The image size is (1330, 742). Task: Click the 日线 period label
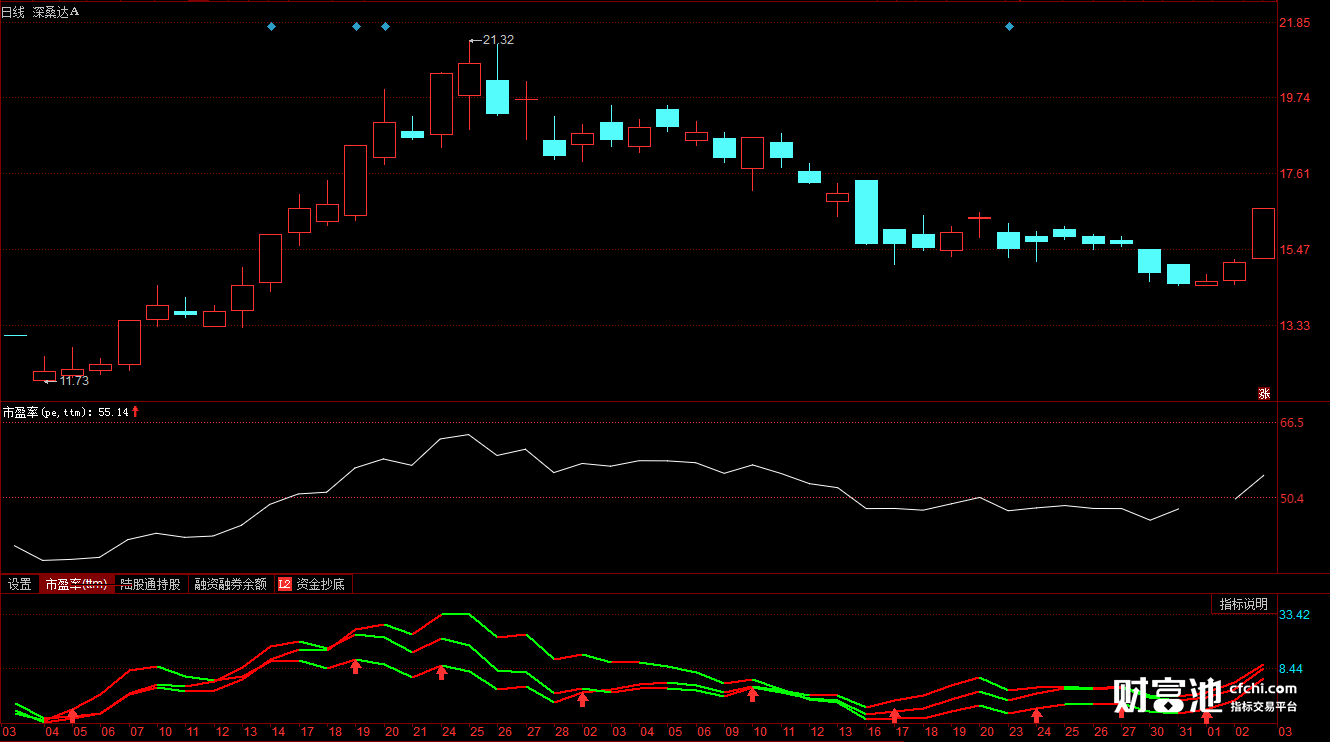click(x=12, y=11)
